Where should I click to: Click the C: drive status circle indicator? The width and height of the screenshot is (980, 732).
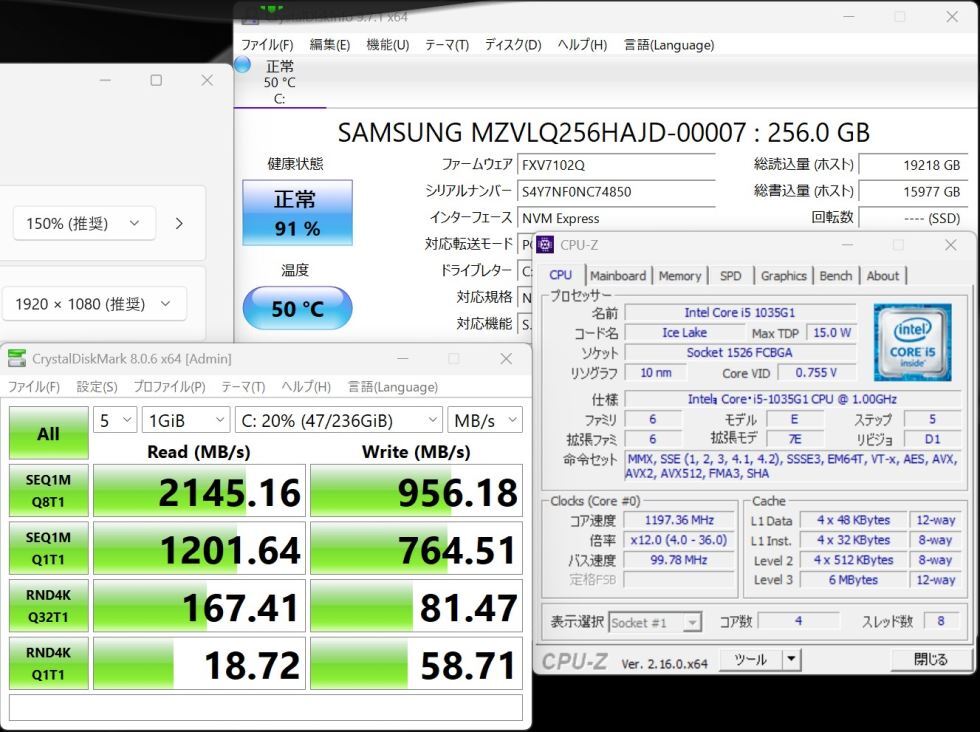241,64
